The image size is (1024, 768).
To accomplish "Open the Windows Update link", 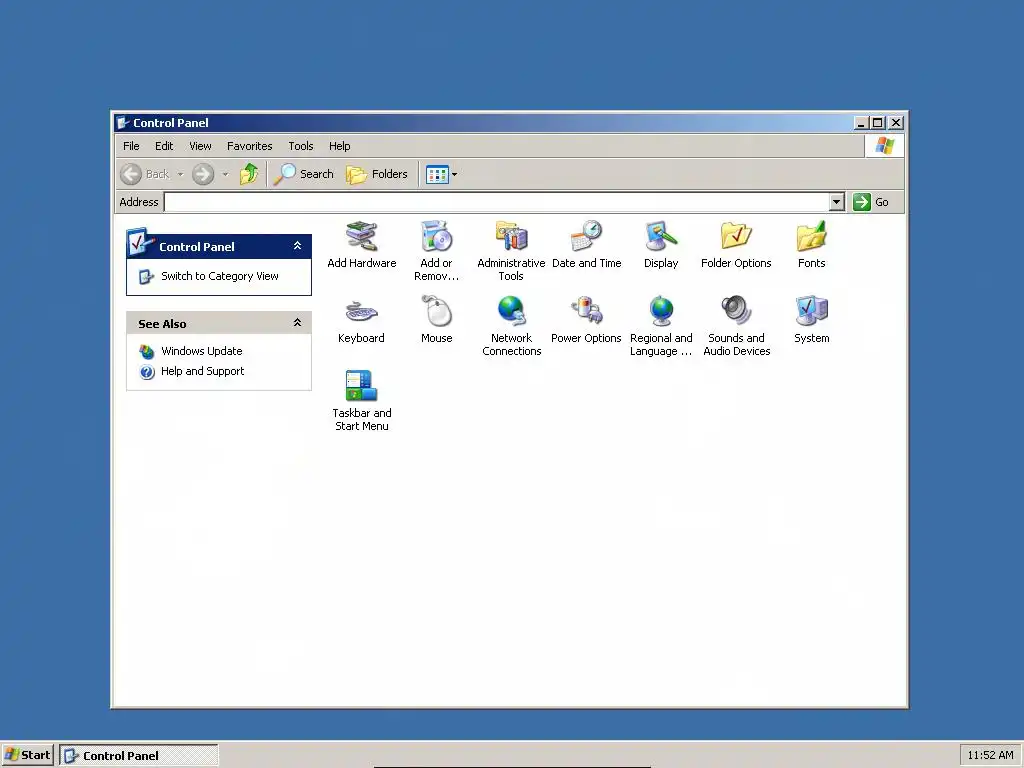I will pos(202,351).
